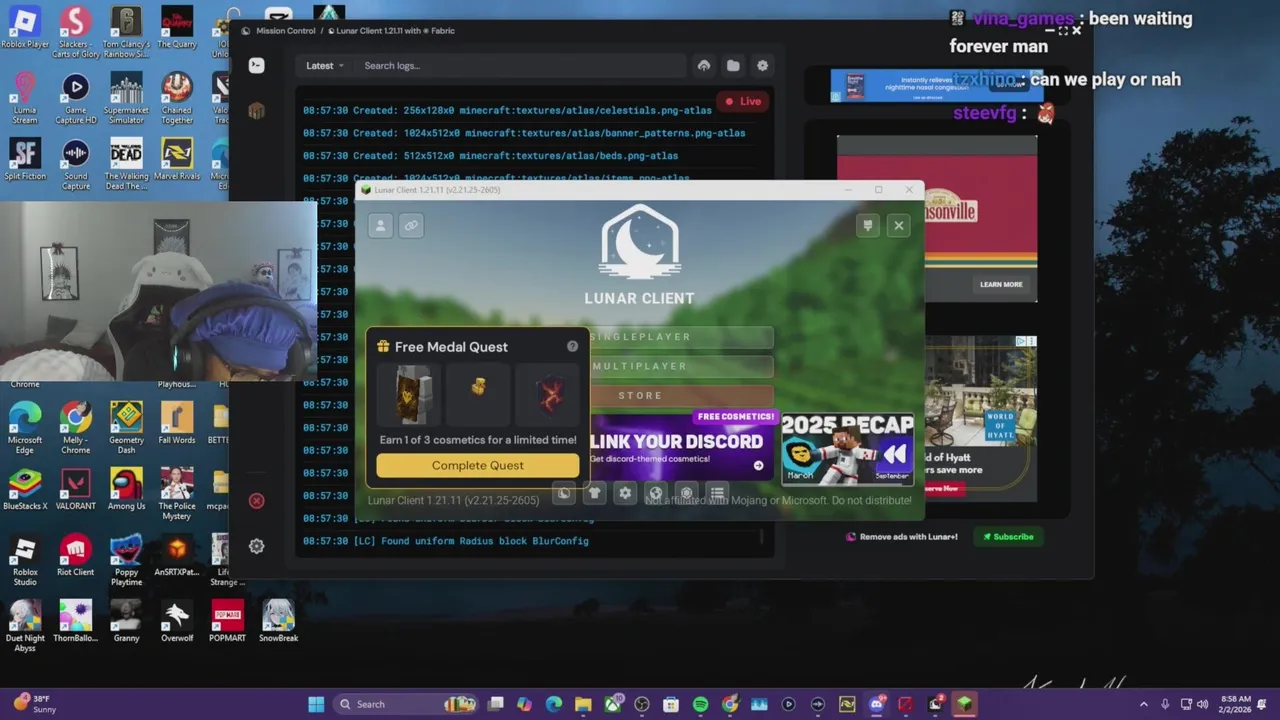The image size is (1280, 720).
Task: Select the Found uniform Radius log line
Action: (445, 541)
